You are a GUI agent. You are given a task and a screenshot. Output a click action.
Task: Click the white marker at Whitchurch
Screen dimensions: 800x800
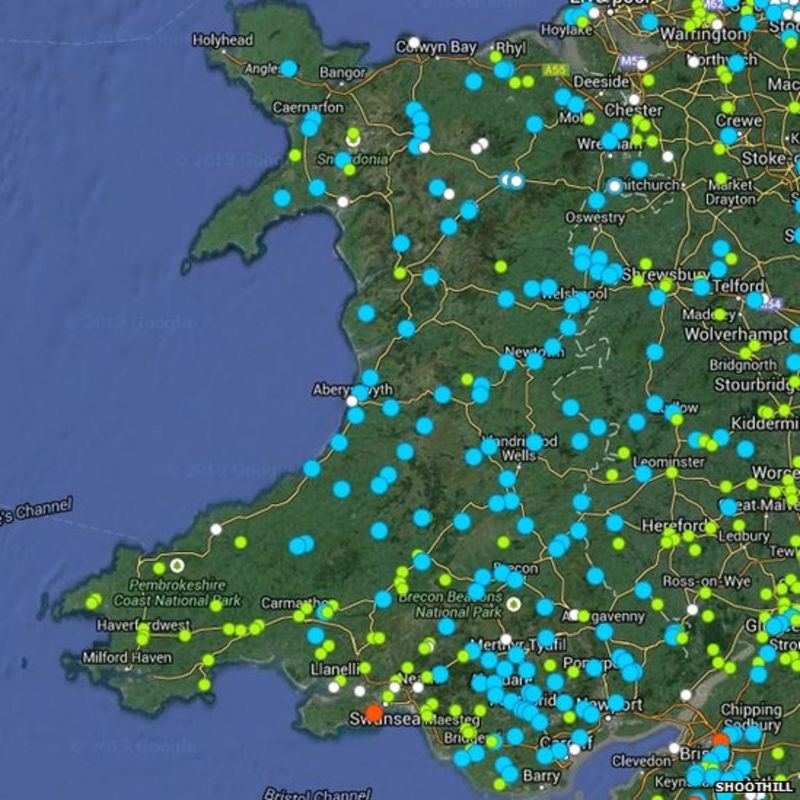tap(614, 186)
